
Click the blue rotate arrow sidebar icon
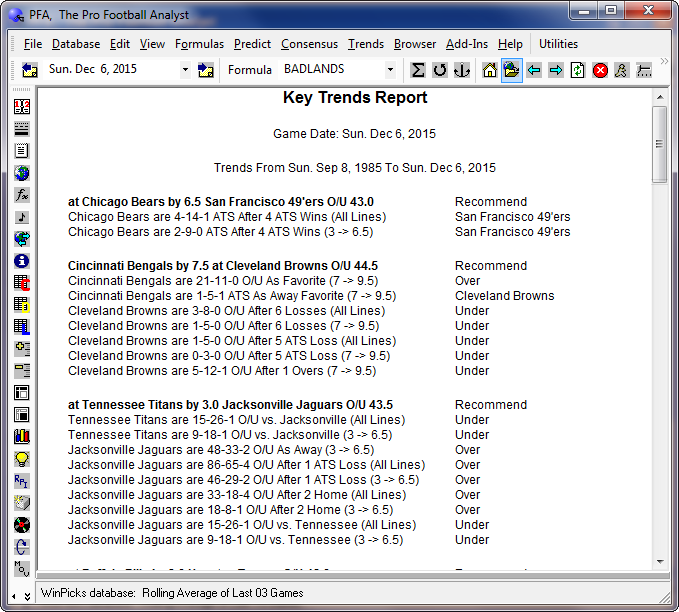[22, 547]
